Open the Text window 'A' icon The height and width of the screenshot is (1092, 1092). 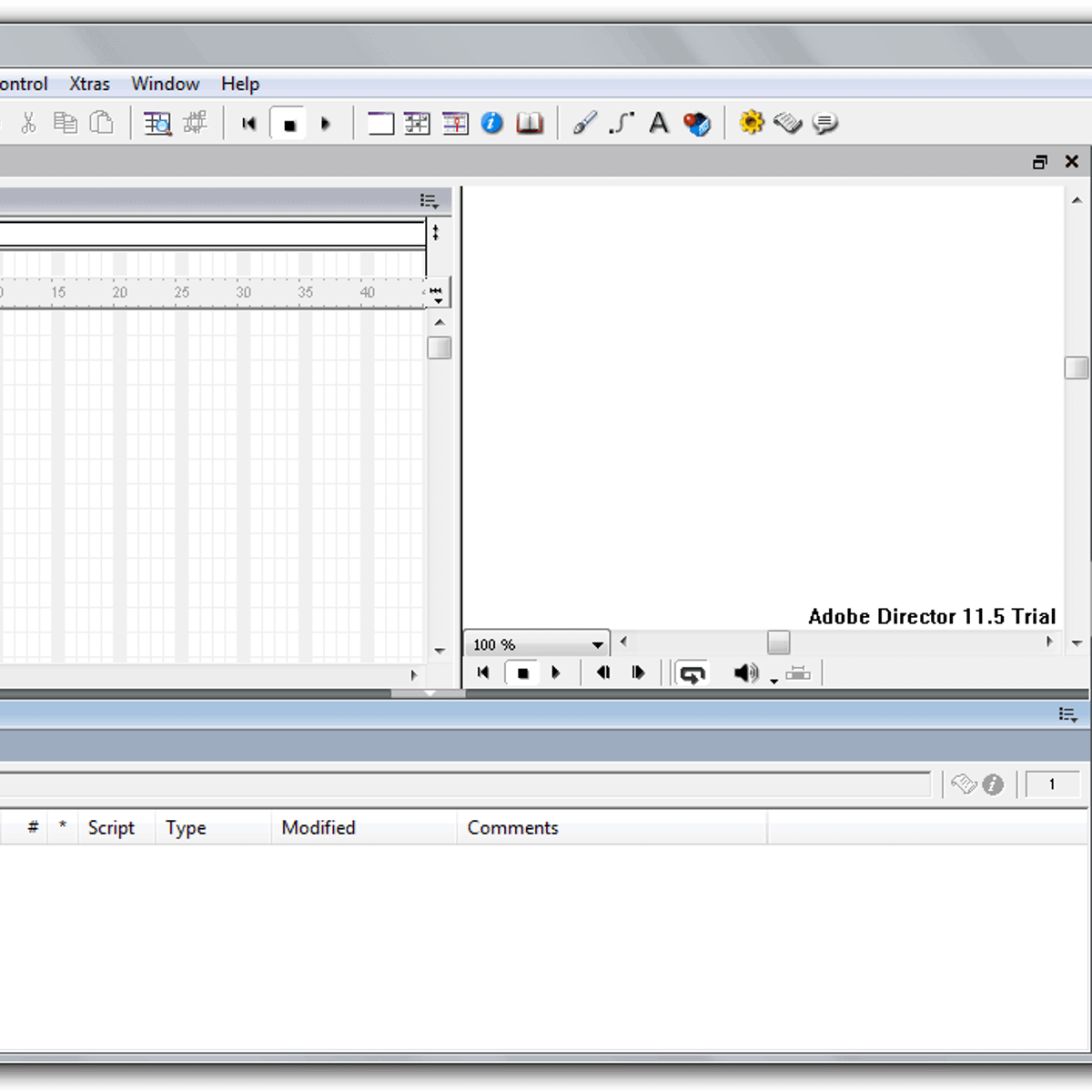tap(659, 123)
